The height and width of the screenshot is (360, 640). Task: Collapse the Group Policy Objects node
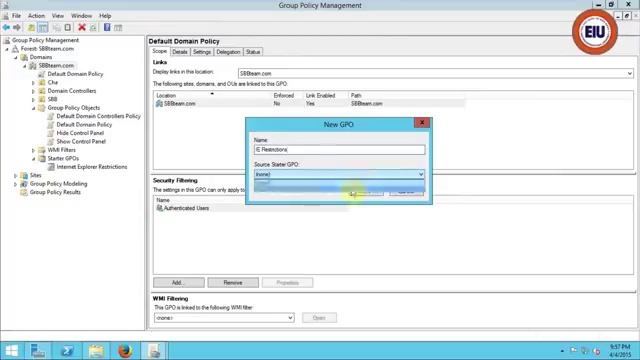[33, 108]
